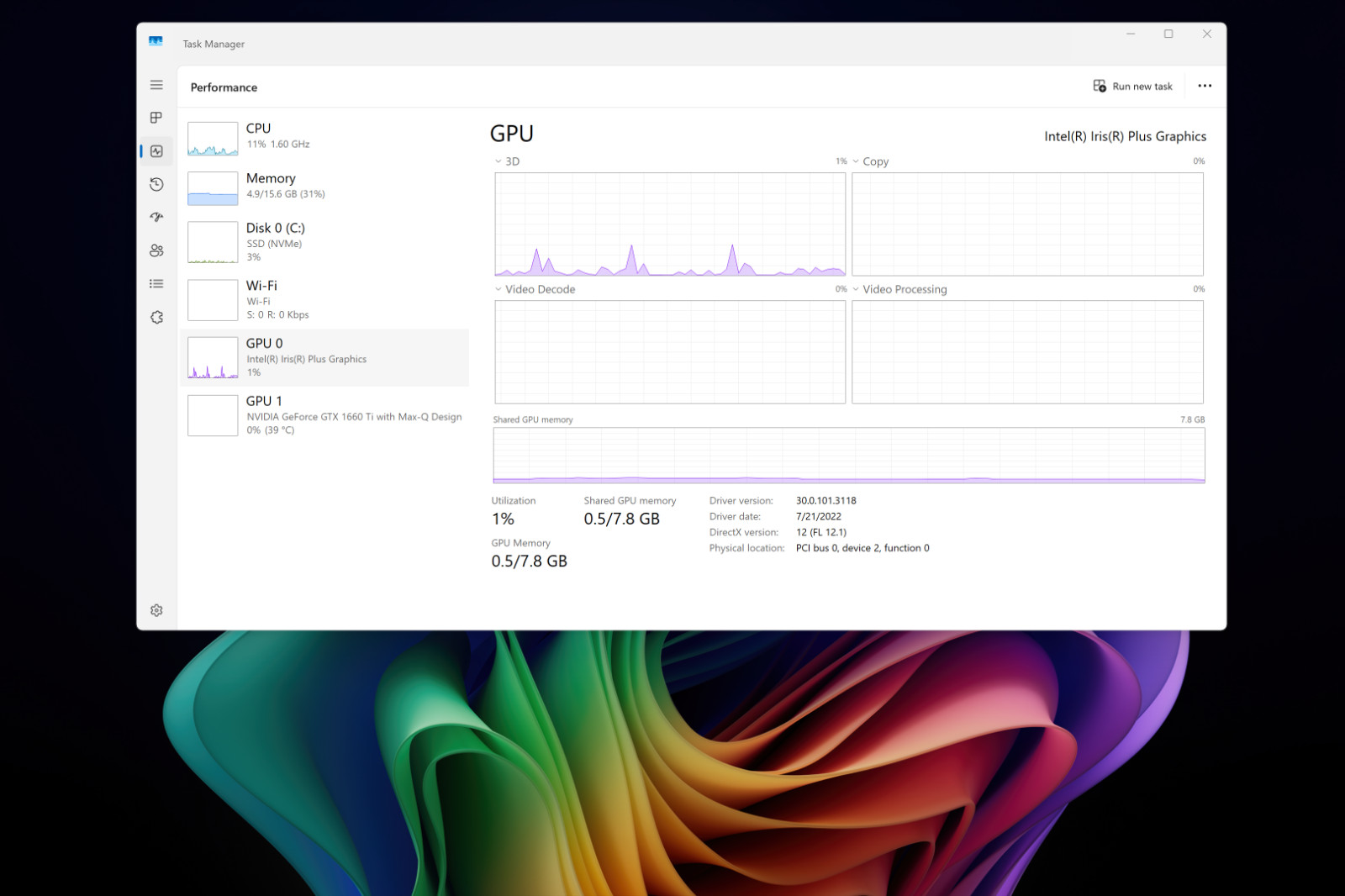Click the driver date 7/21/2022 value
1345x896 pixels.
[x=819, y=517]
